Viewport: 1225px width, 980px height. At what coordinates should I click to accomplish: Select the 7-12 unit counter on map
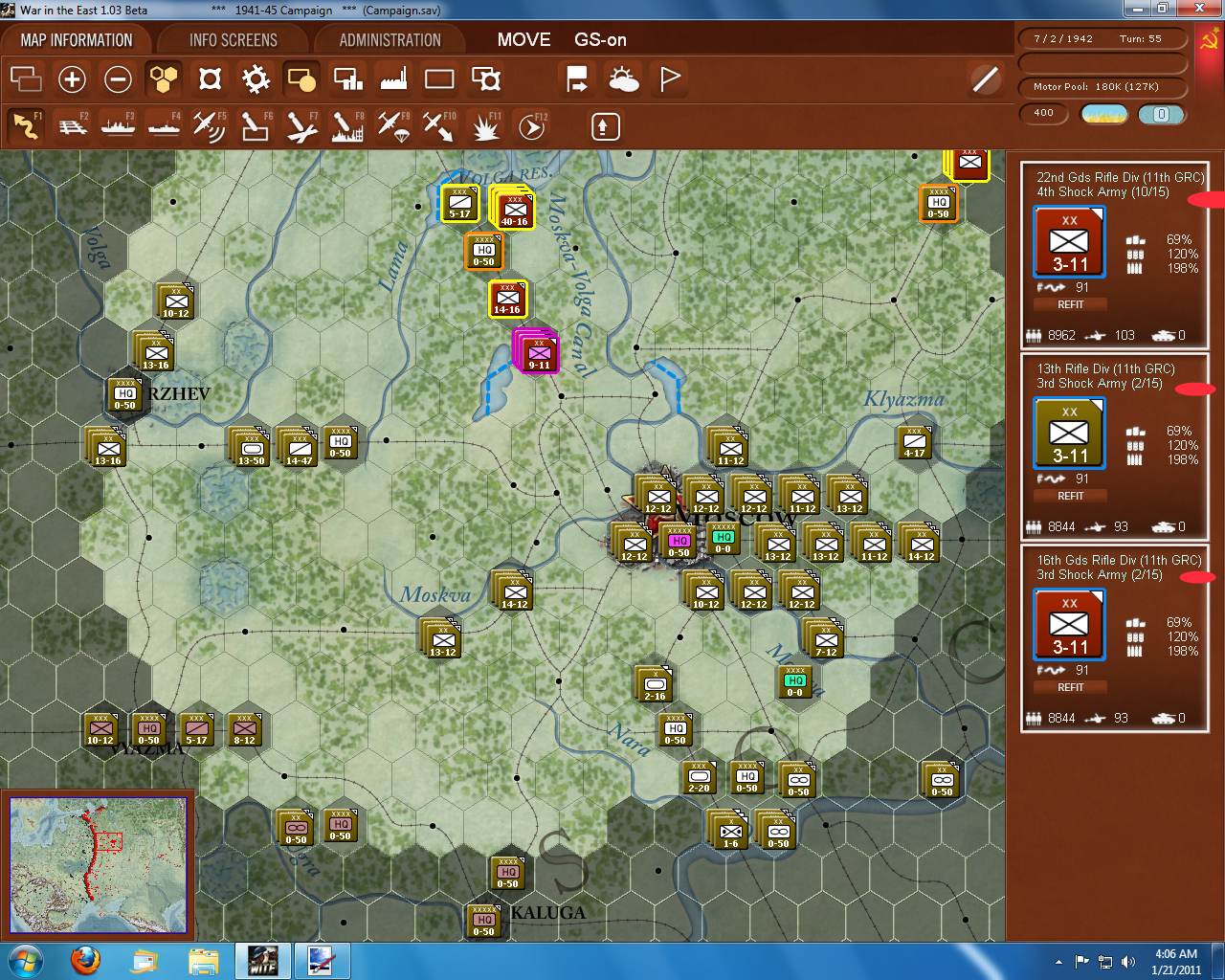(824, 639)
